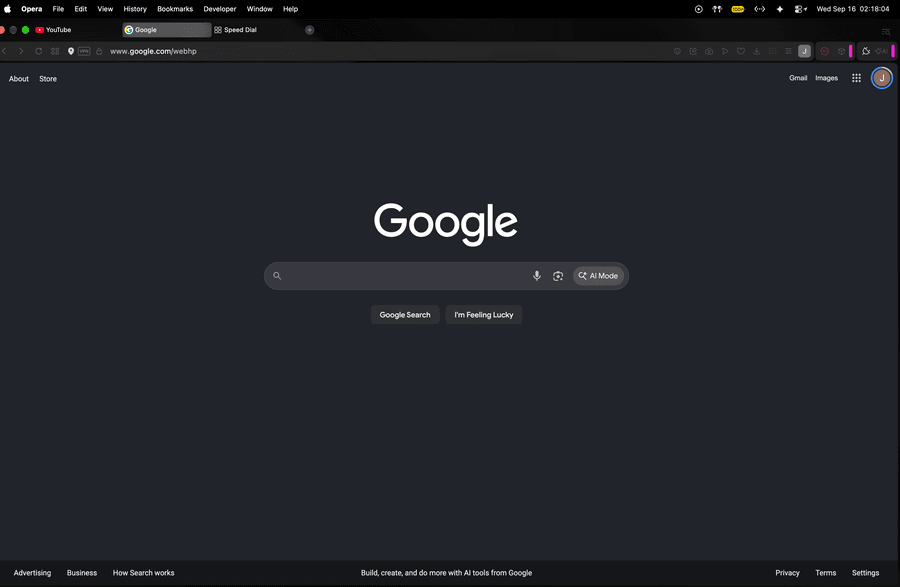Click the URL www.google.com/webhp address field
900x587 pixels.
pos(153,51)
